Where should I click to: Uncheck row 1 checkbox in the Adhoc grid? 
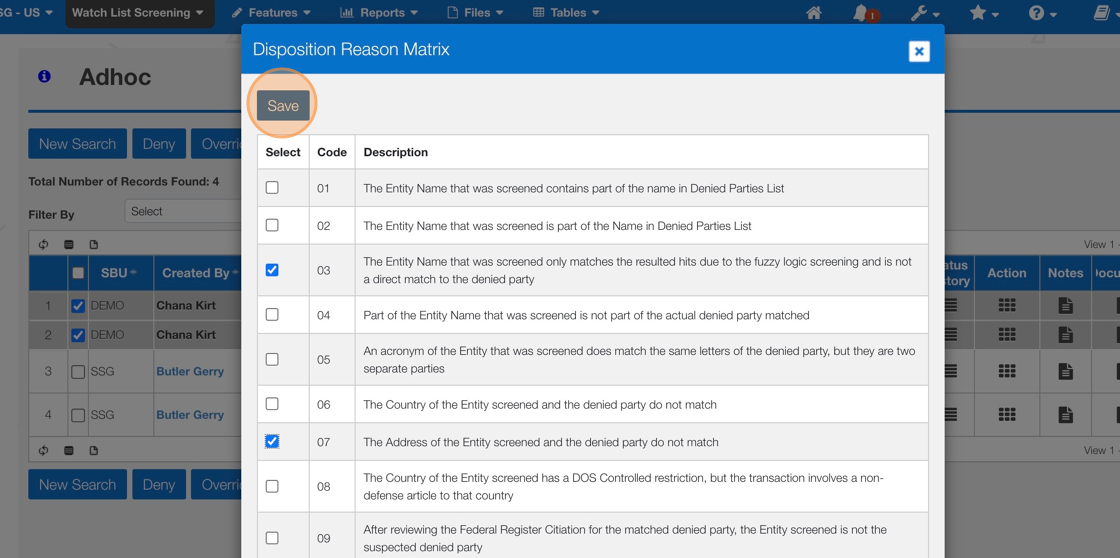[x=79, y=306]
